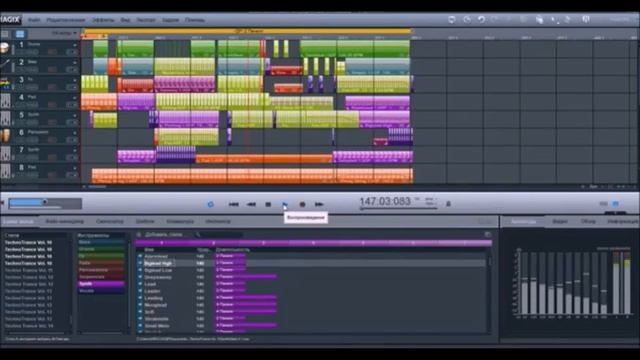Click the keyboard icon of track 7
The height and width of the screenshot is (360, 640).
pos(5,154)
